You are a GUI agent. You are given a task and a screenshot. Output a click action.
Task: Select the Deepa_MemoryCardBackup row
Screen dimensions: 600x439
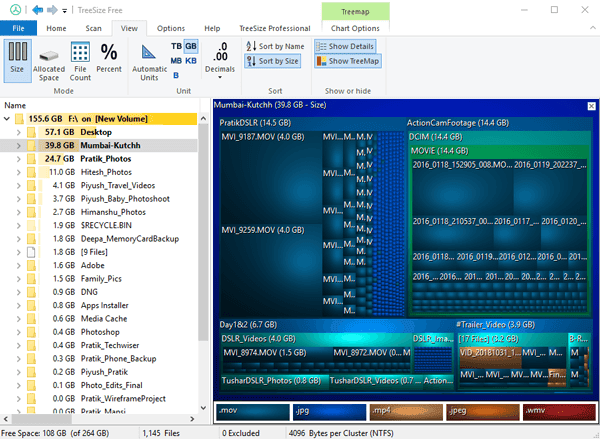pyautogui.click(x=99, y=239)
